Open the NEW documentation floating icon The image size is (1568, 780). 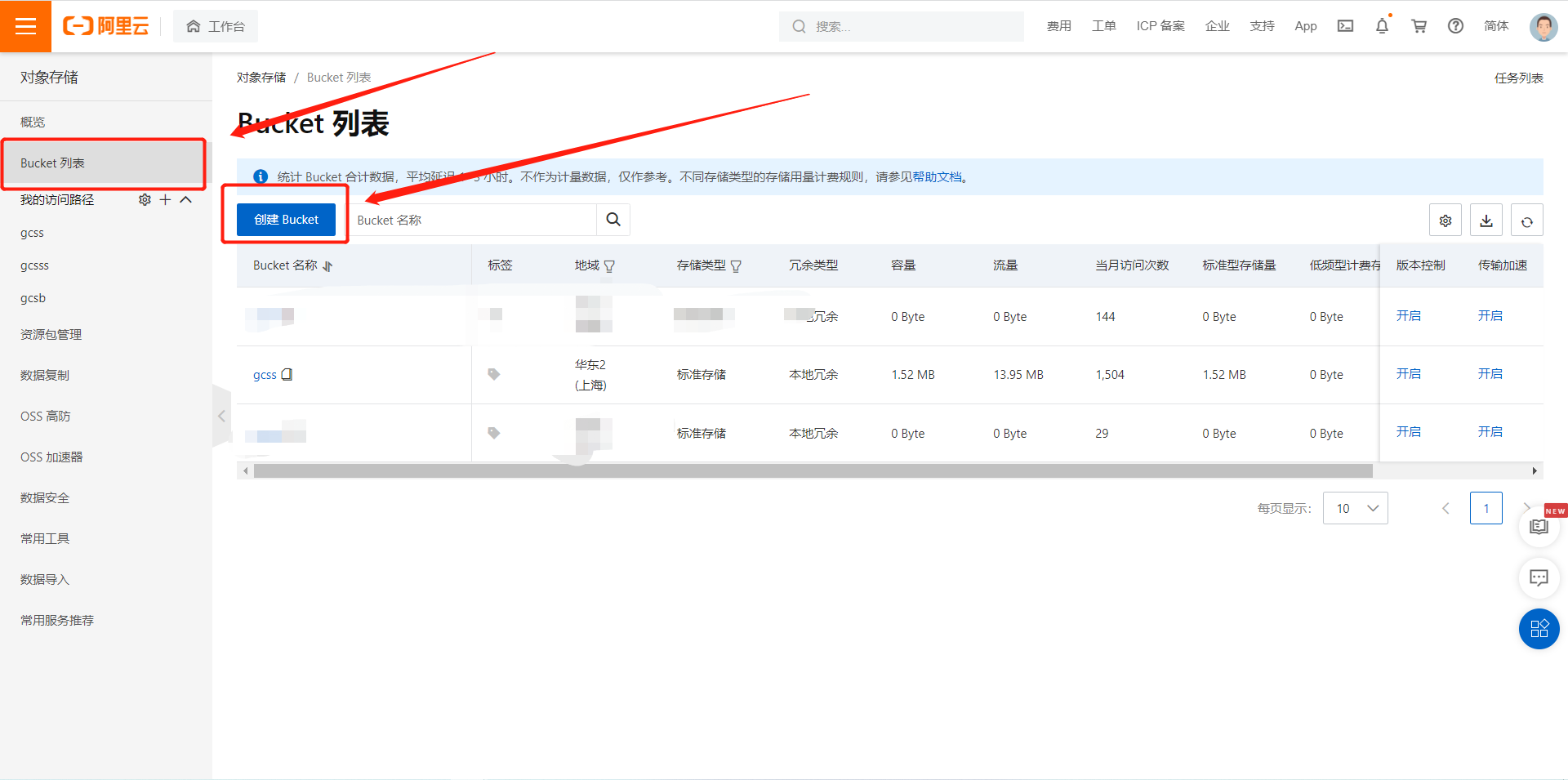[1539, 527]
